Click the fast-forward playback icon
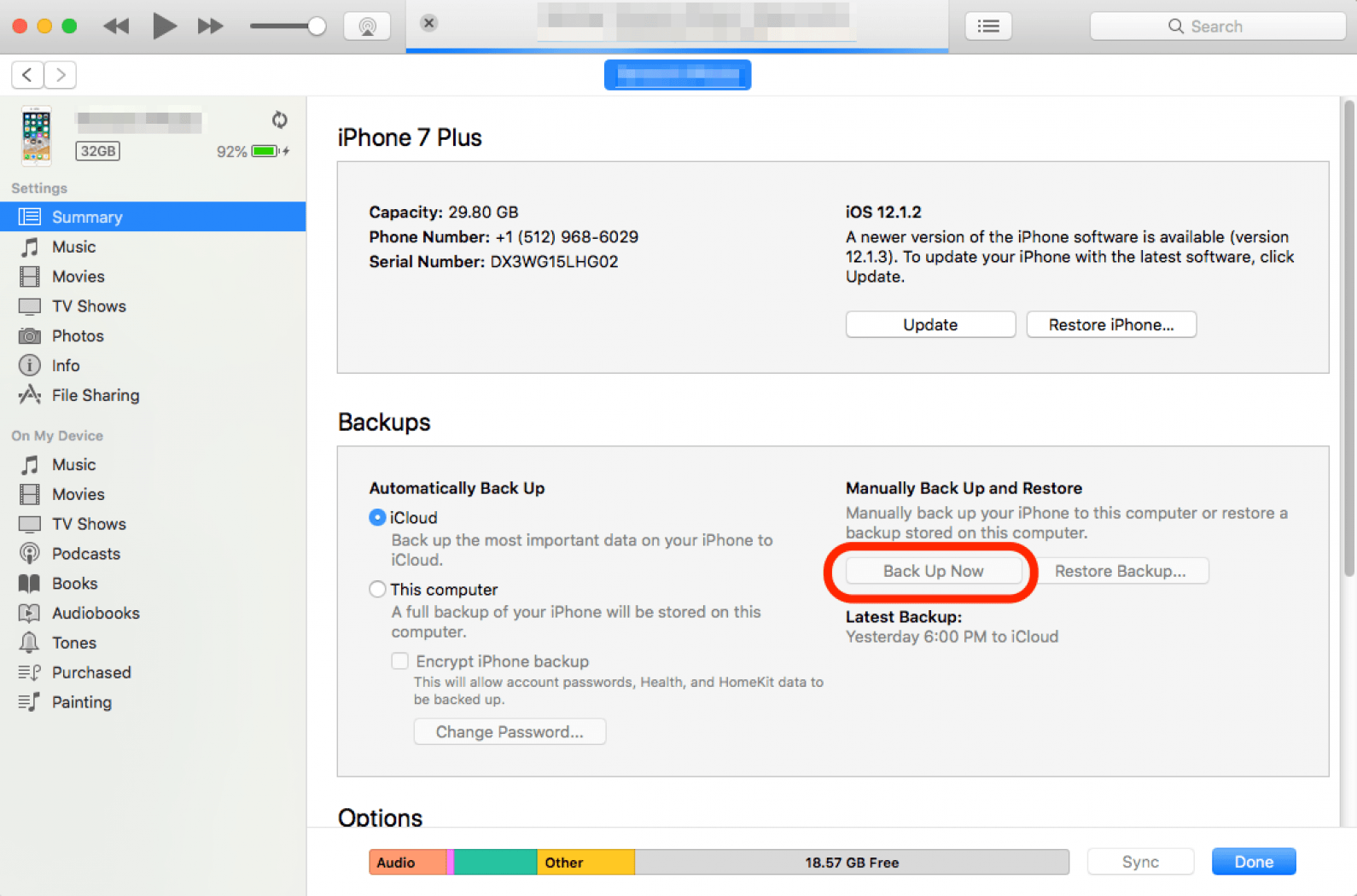This screenshot has height=896, width=1357. (210, 26)
